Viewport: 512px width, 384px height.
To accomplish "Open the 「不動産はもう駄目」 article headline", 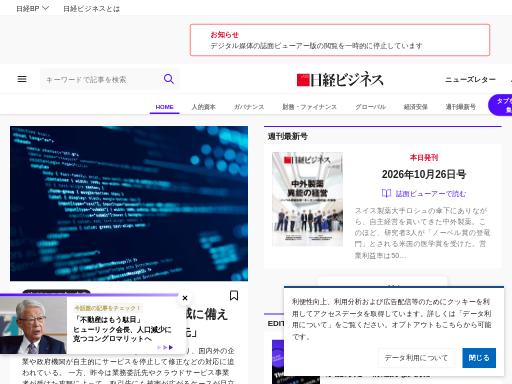I will coord(122,330).
